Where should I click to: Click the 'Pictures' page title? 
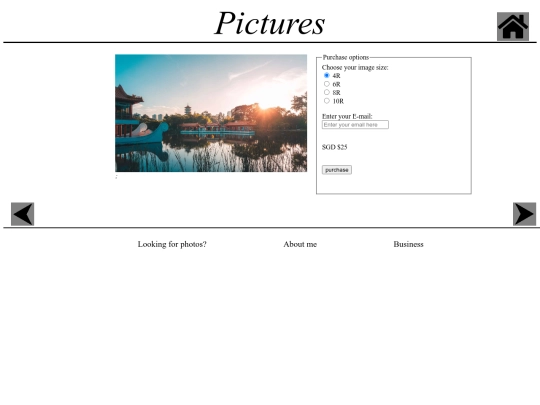point(270,23)
